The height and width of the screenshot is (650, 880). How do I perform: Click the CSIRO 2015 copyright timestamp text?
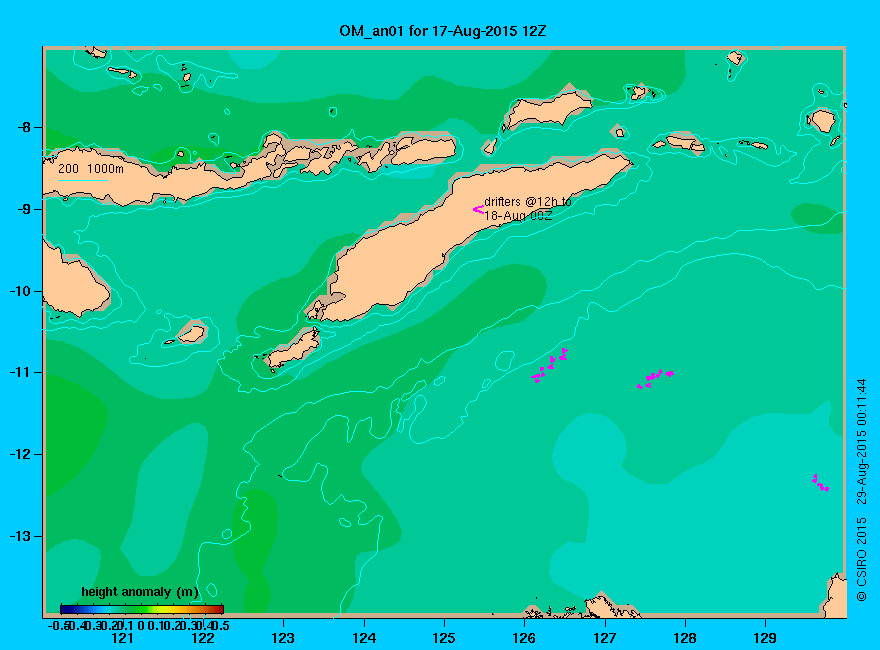(x=861, y=489)
